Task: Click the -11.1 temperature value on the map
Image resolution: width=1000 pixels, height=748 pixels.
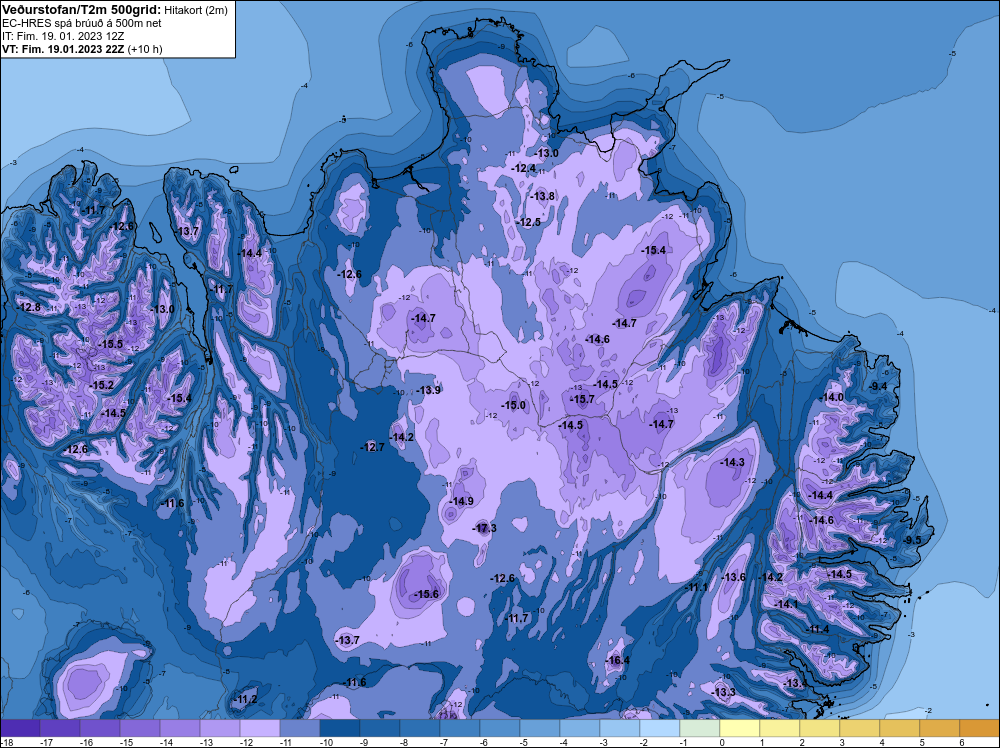Action: tap(696, 587)
